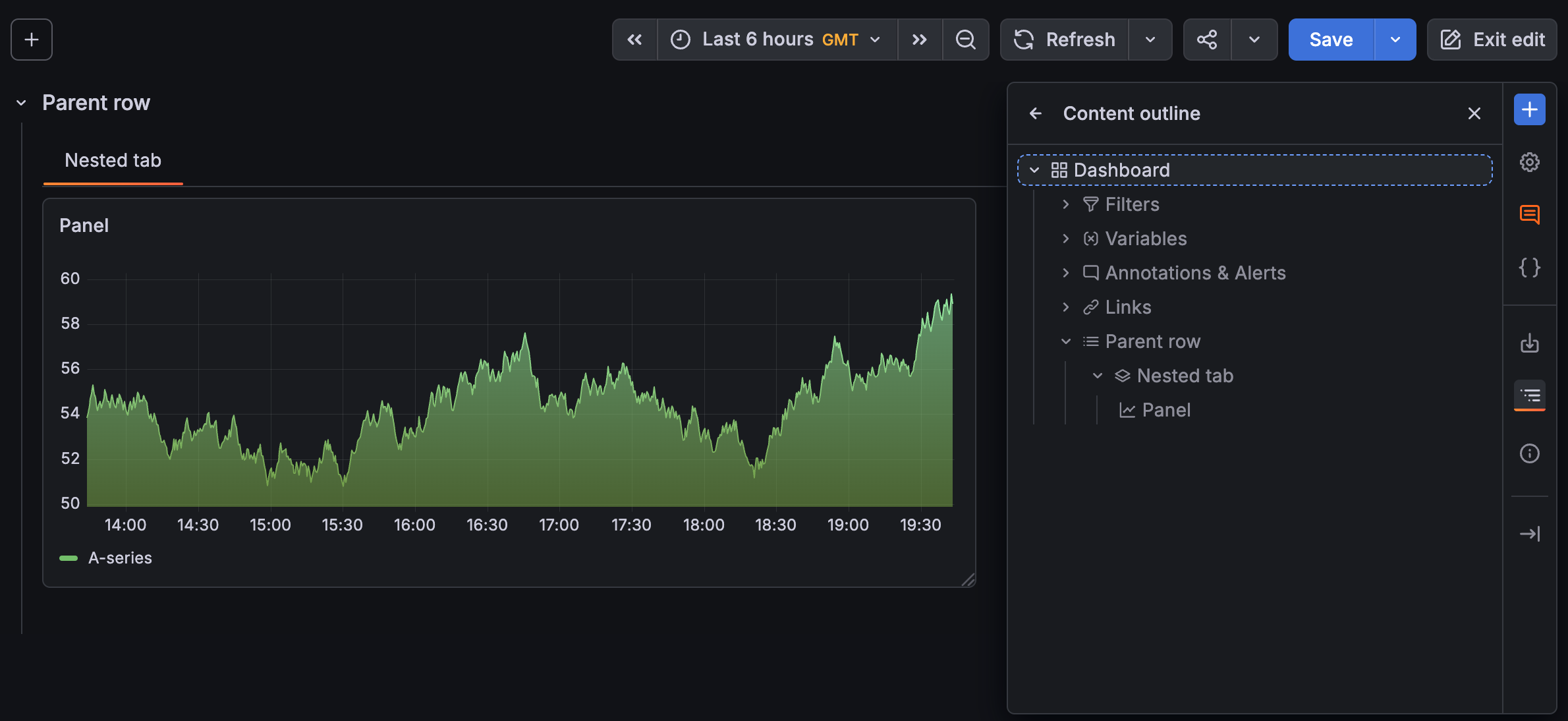The height and width of the screenshot is (721, 1568).
Task: Click the Links chain icon
Action: click(x=1091, y=307)
